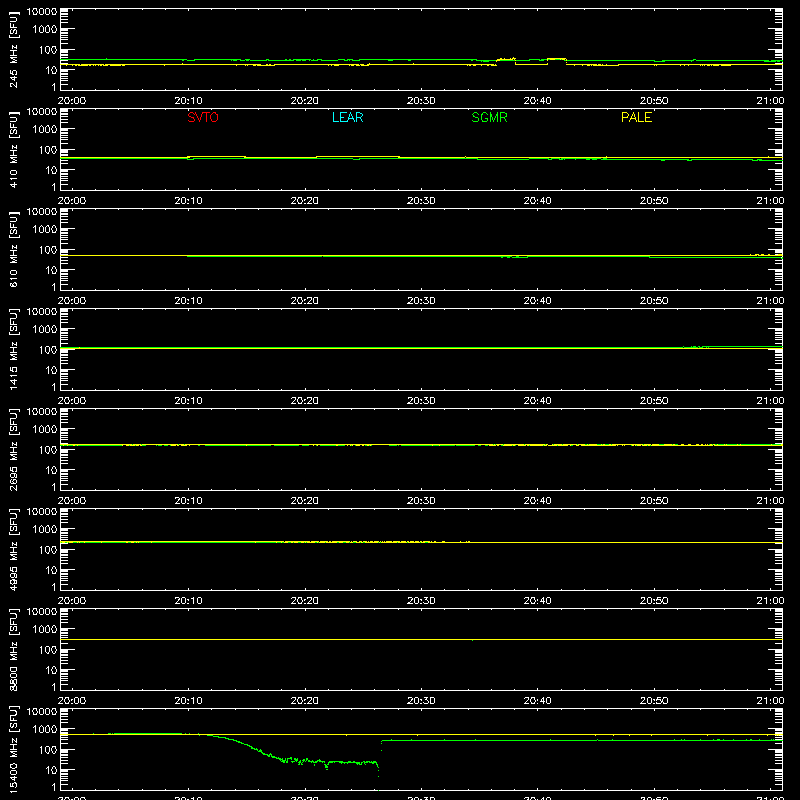Select the 15400 MHz [SFU] axis title
This screenshot has width=800, height=800.
point(13,749)
